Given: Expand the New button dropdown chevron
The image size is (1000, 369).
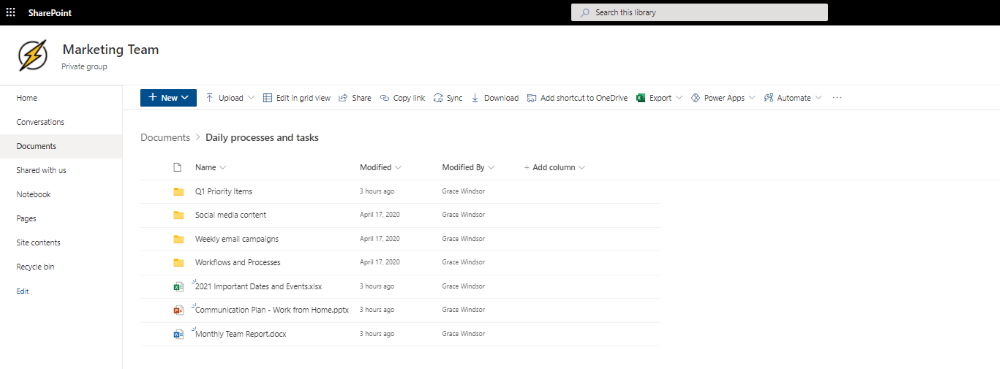Looking at the screenshot, I should point(185,98).
